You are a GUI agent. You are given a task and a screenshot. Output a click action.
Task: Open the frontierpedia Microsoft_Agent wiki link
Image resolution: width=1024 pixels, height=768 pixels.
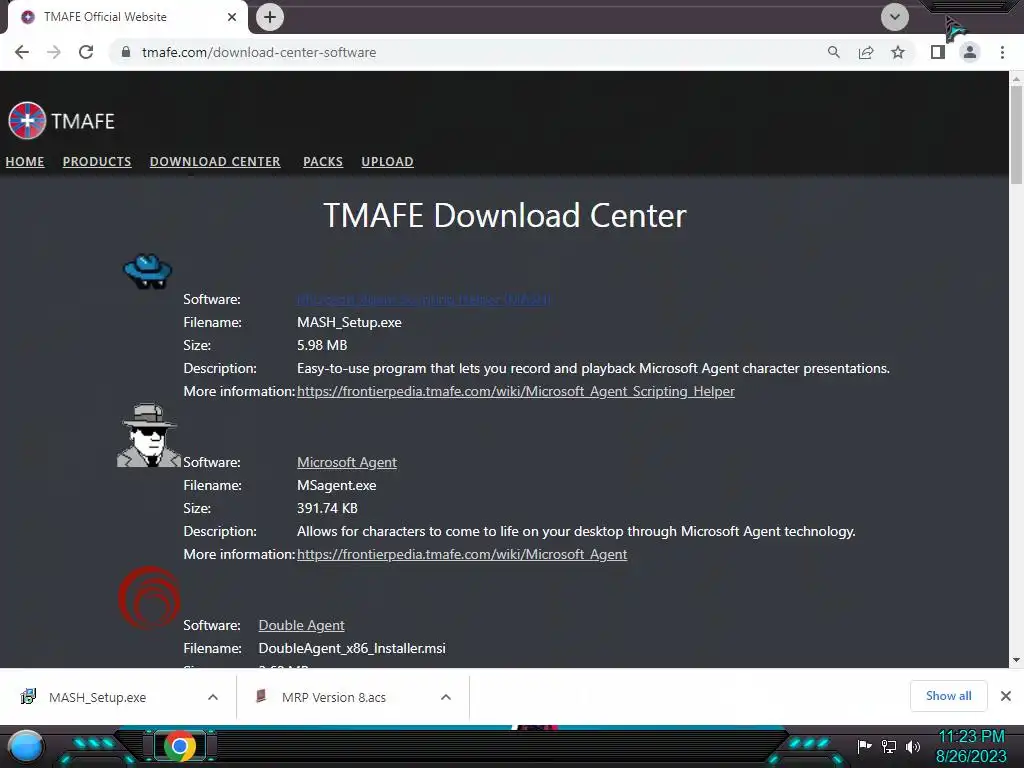(462, 554)
